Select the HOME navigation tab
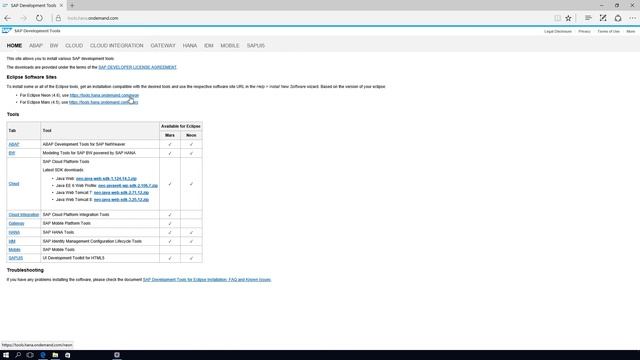This screenshot has width=640, height=360. (x=14, y=46)
